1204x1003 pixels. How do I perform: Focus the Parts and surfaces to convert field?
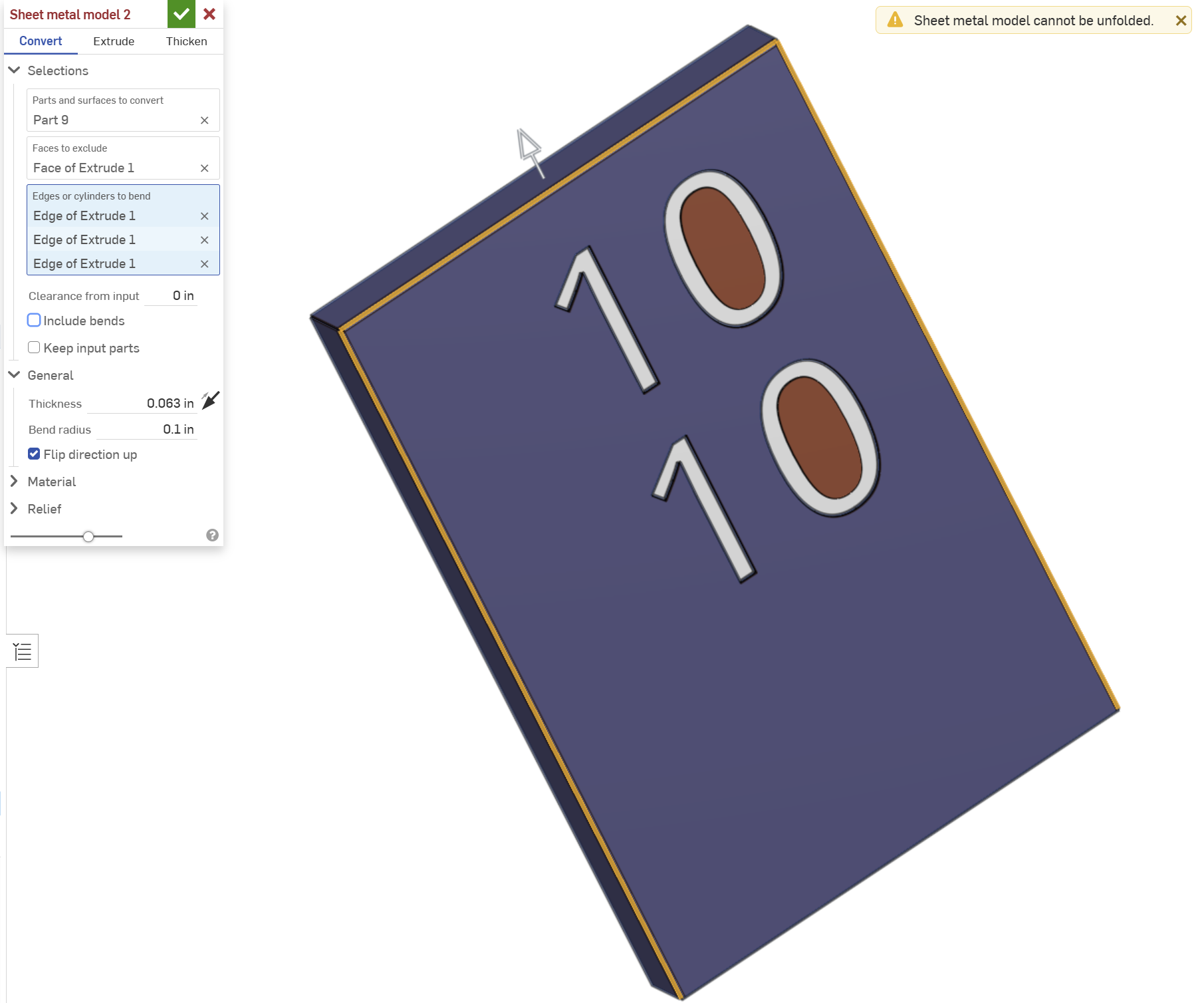coord(123,110)
